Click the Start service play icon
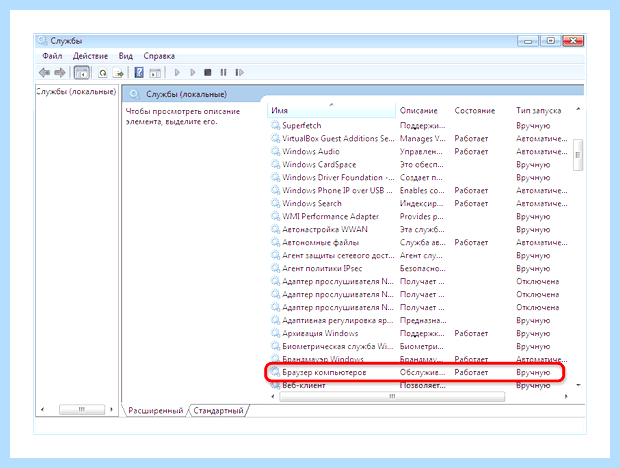 tap(177, 72)
